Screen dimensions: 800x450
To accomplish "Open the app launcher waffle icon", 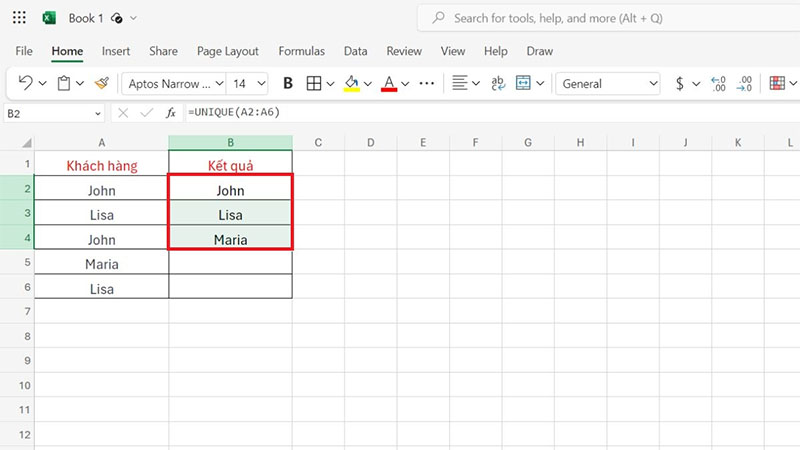I will [19, 18].
